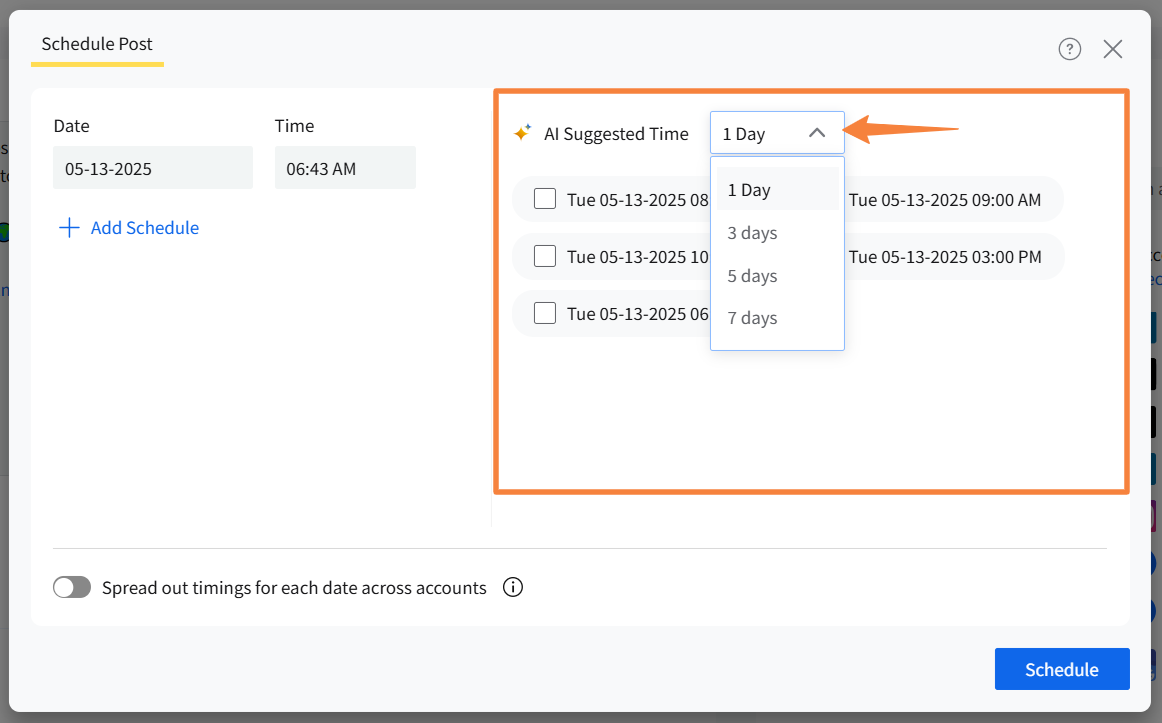Check the Tue 05-13-2025 06 time checkbox
The height and width of the screenshot is (723, 1162).
tap(545, 314)
